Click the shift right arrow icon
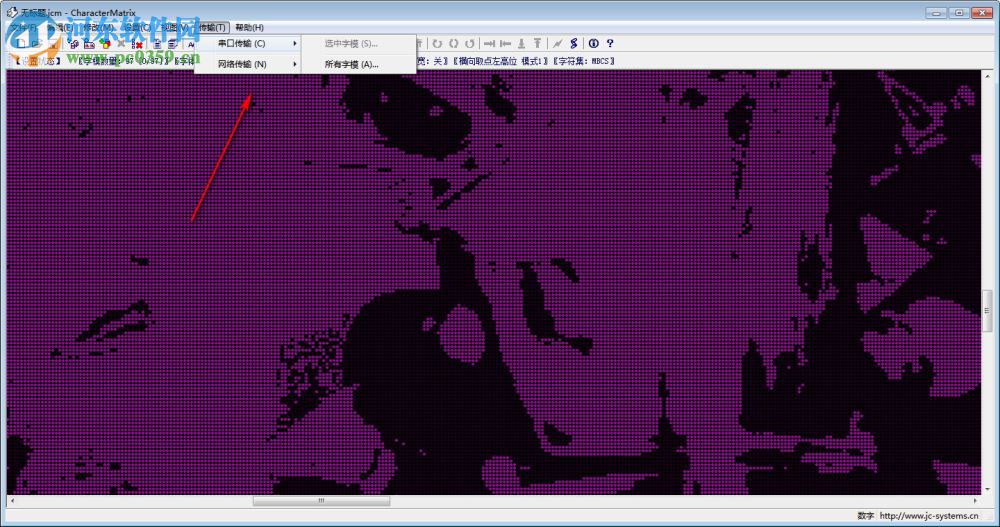The height and width of the screenshot is (527, 1000). point(489,43)
